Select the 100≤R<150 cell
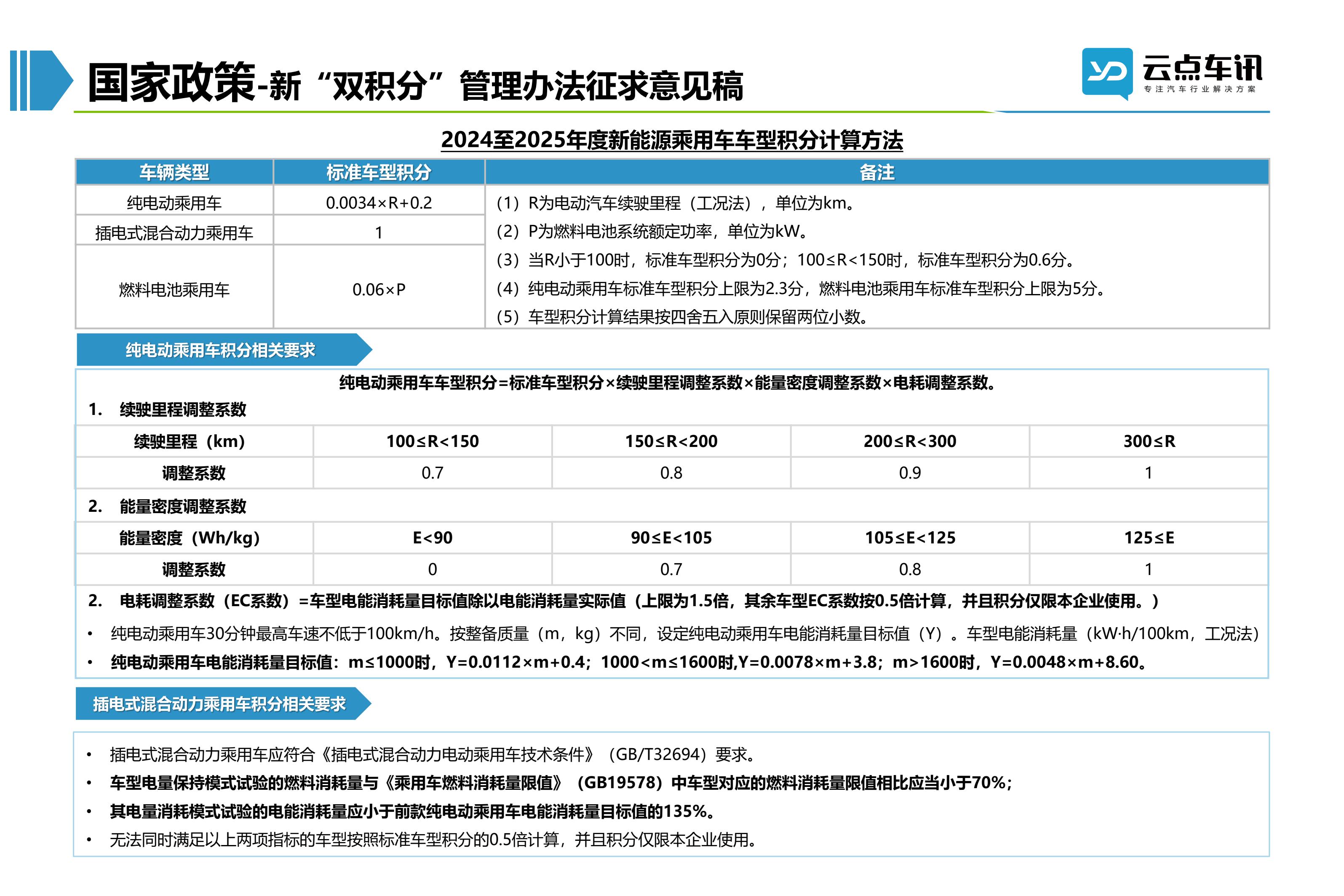This screenshot has height=896, width=1344. coord(433,441)
